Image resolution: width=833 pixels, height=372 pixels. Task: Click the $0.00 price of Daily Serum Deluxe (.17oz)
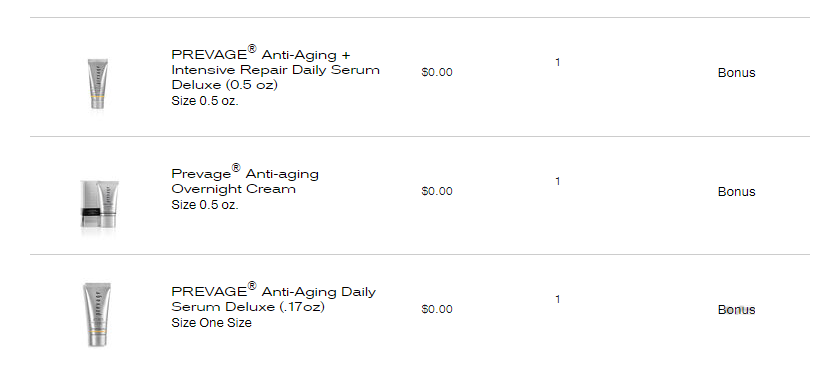tap(437, 309)
